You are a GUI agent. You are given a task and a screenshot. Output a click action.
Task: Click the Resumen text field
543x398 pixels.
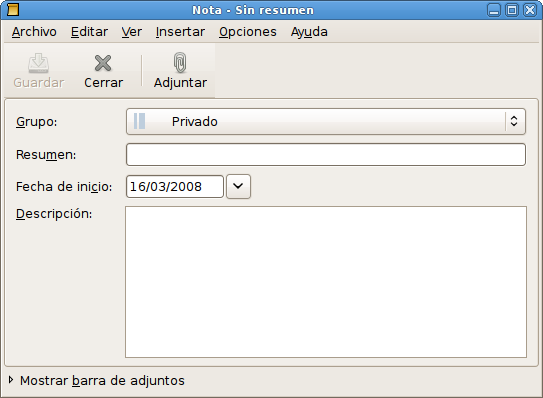326,154
